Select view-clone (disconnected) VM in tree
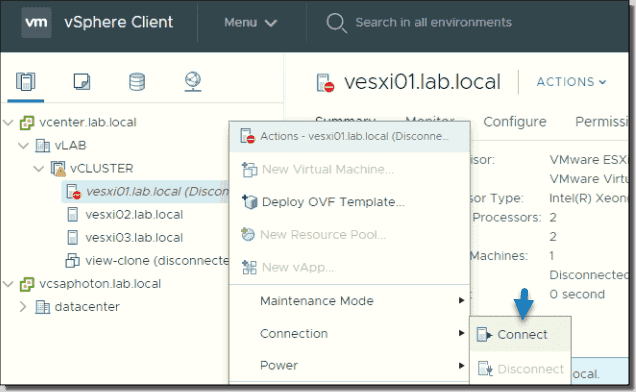 click(157, 261)
